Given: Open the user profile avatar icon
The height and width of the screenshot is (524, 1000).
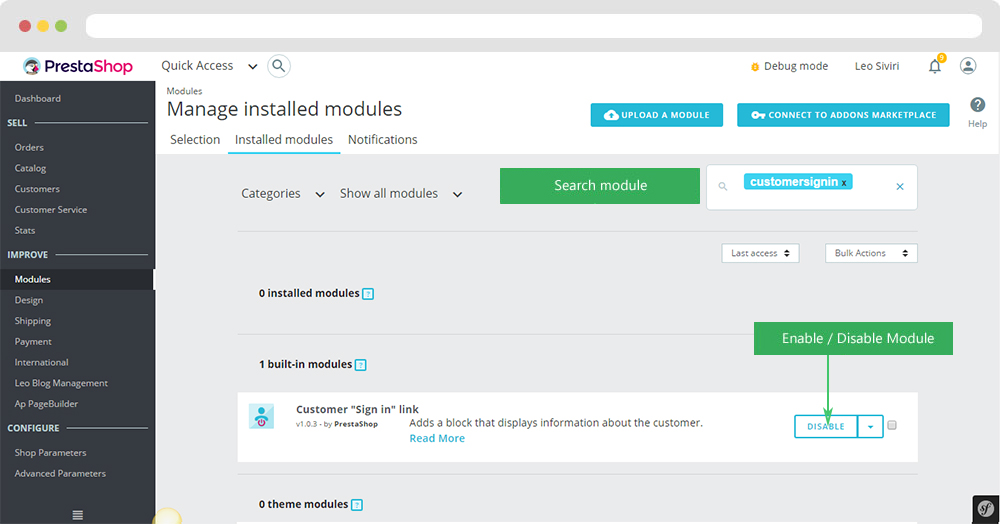Looking at the screenshot, I should pyautogui.click(x=967, y=66).
